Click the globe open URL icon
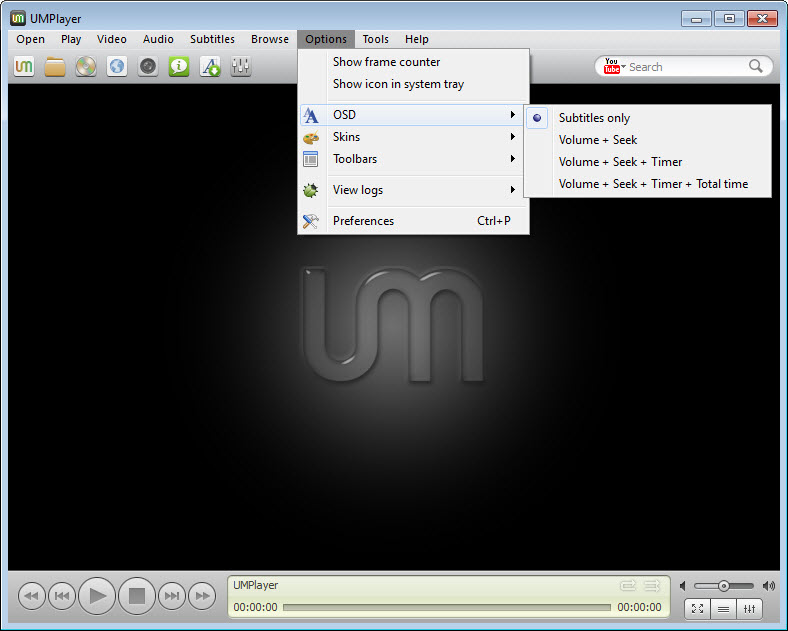The height and width of the screenshot is (631, 788). (x=117, y=67)
